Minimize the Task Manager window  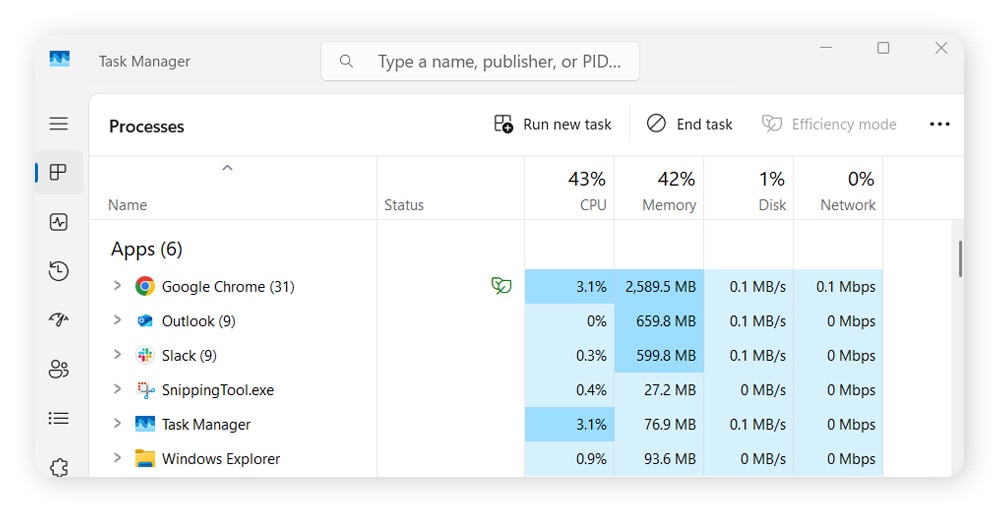pyautogui.click(x=826, y=48)
